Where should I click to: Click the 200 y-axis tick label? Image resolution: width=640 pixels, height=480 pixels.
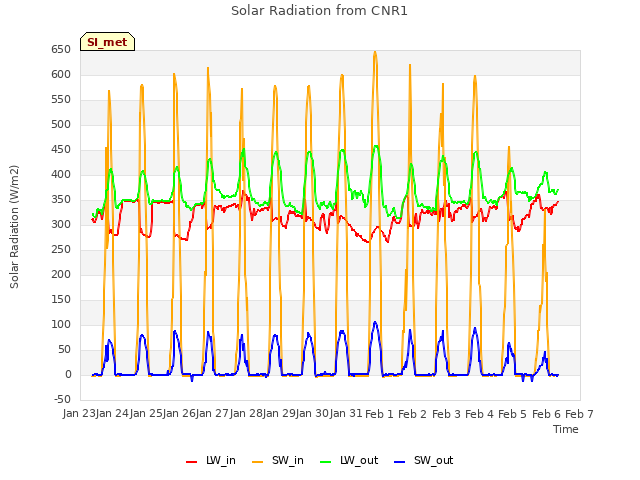tap(61, 275)
